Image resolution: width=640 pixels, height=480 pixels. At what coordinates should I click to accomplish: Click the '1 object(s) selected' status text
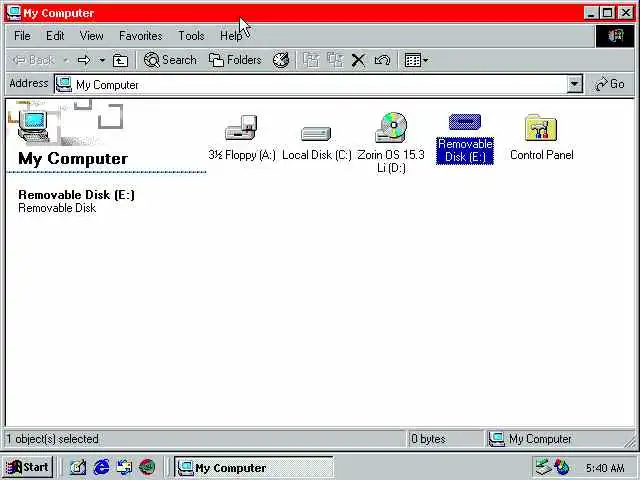(x=52, y=439)
